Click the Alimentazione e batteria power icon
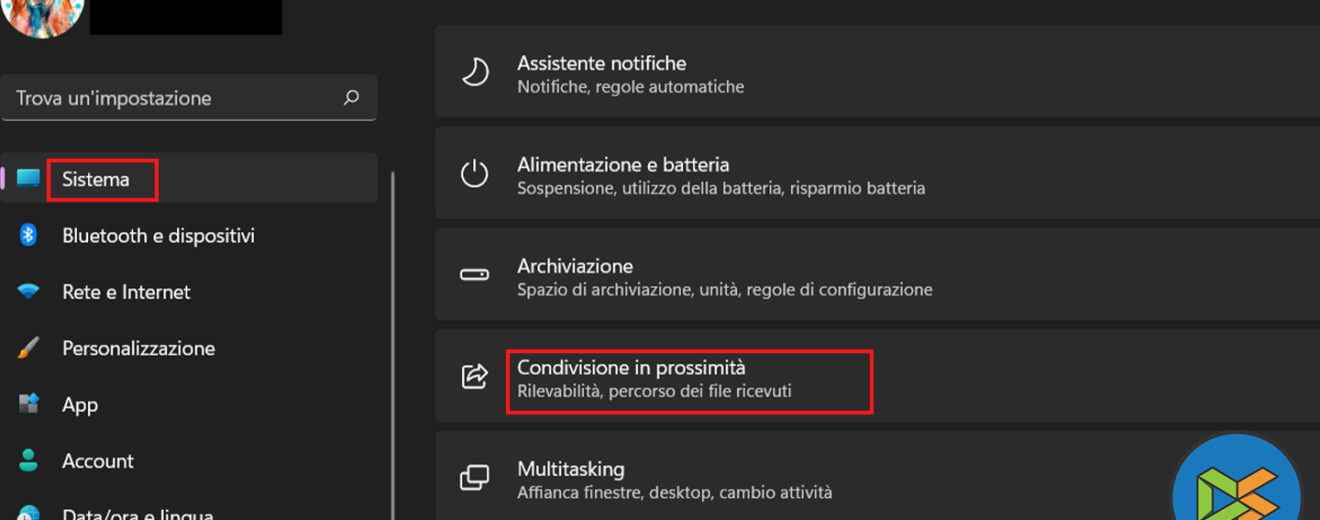The width and height of the screenshot is (1320, 520). (474, 174)
